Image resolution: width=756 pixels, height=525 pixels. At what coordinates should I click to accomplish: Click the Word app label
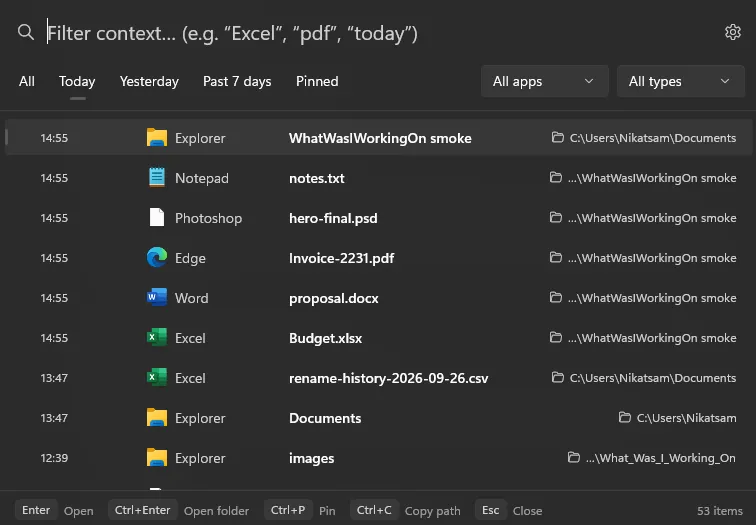point(191,298)
